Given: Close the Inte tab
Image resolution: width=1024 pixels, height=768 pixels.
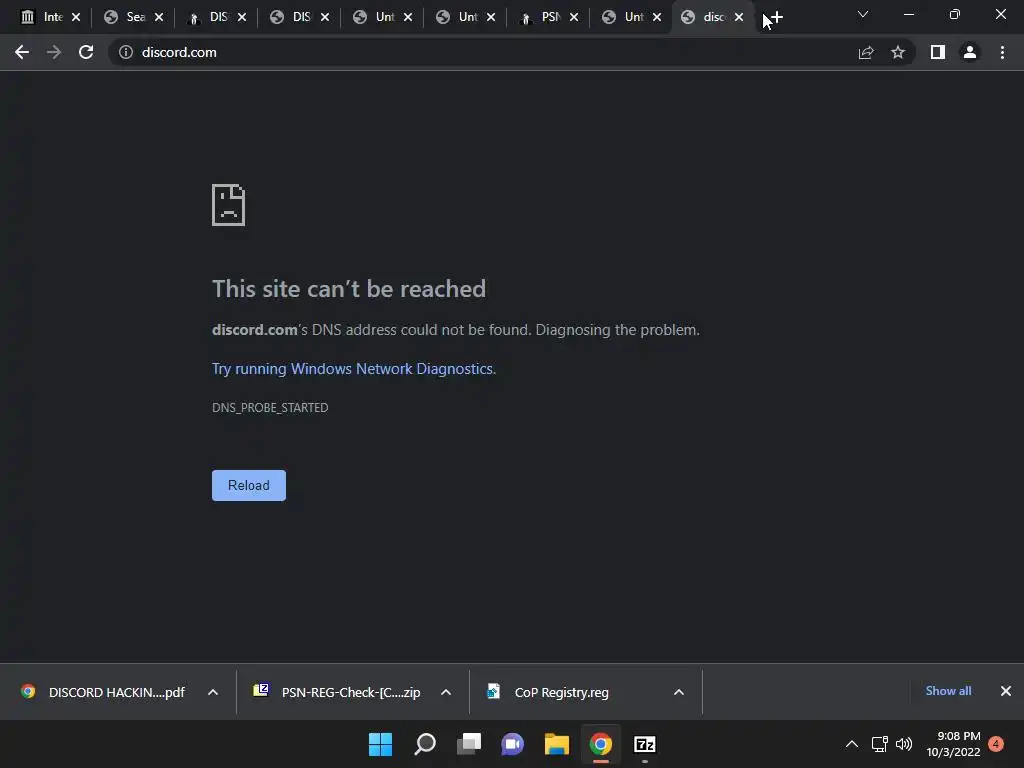Looking at the screenshot, I should (x=76, y=18).
